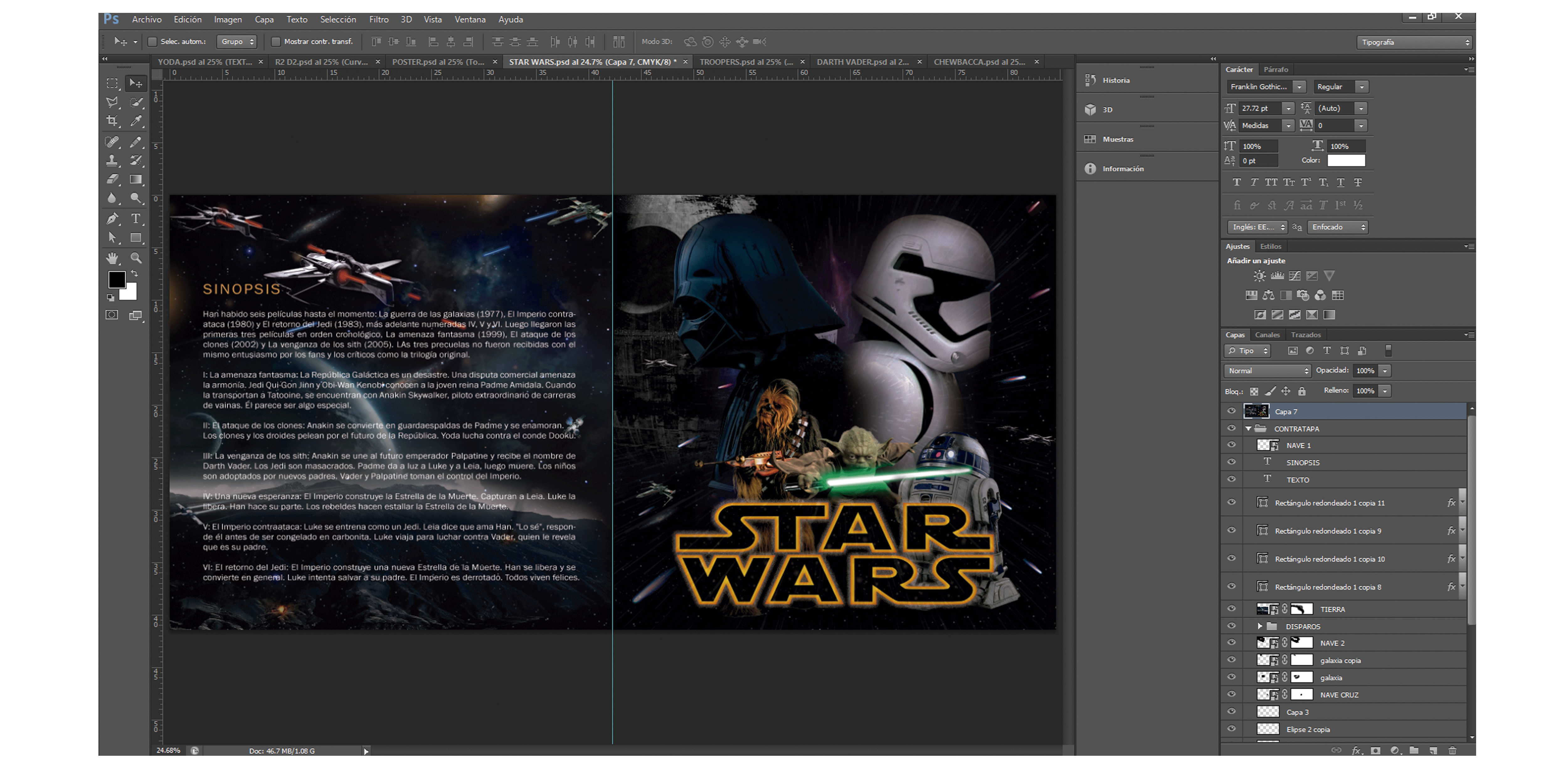Select the Pencil tool in the toolbox
Image resolution: width=1568 pixels, height=768 pixels.
point(136,142)
